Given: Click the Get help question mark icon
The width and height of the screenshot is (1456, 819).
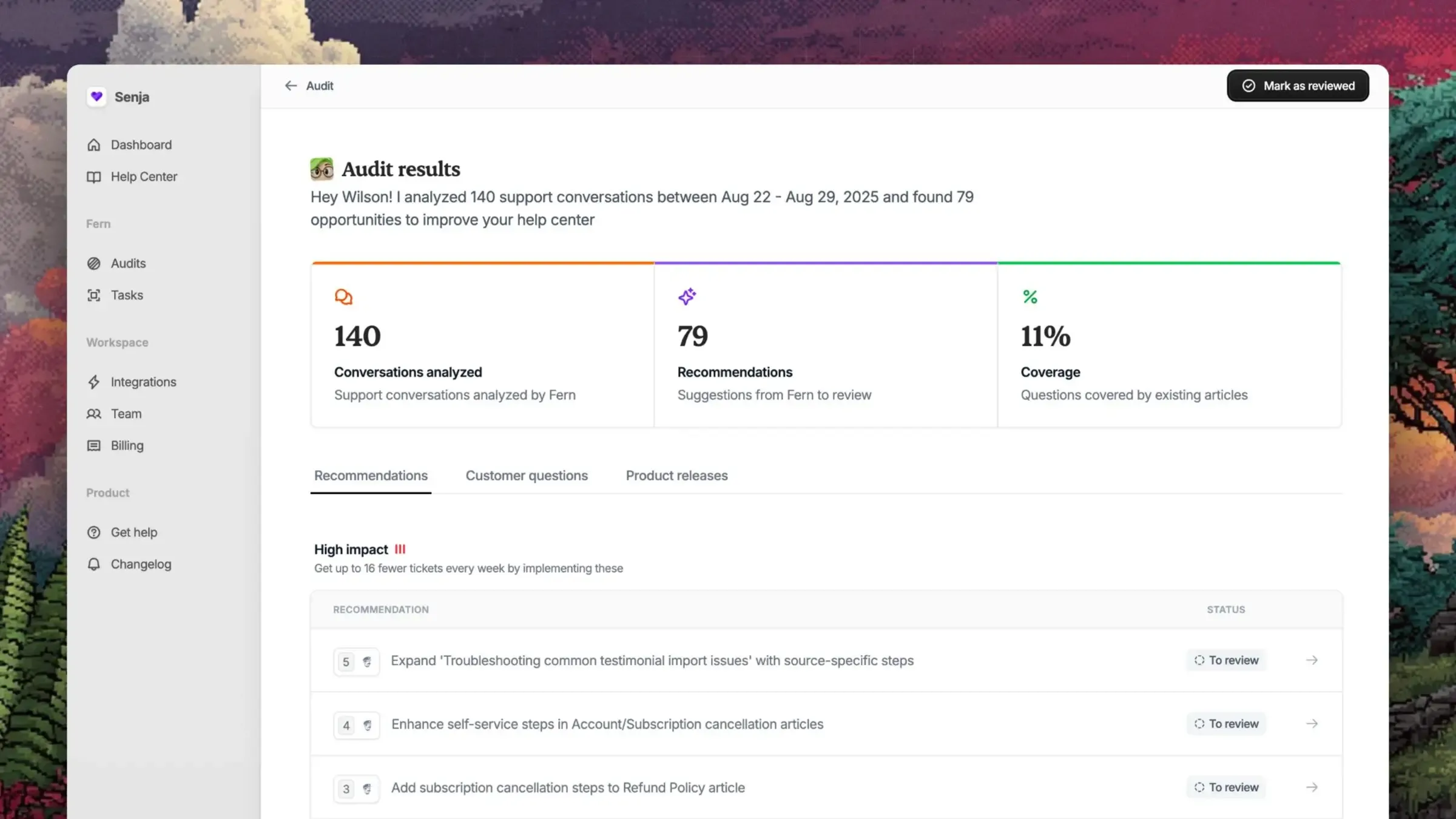Looking at the screenshot, I should click(93, 533).
